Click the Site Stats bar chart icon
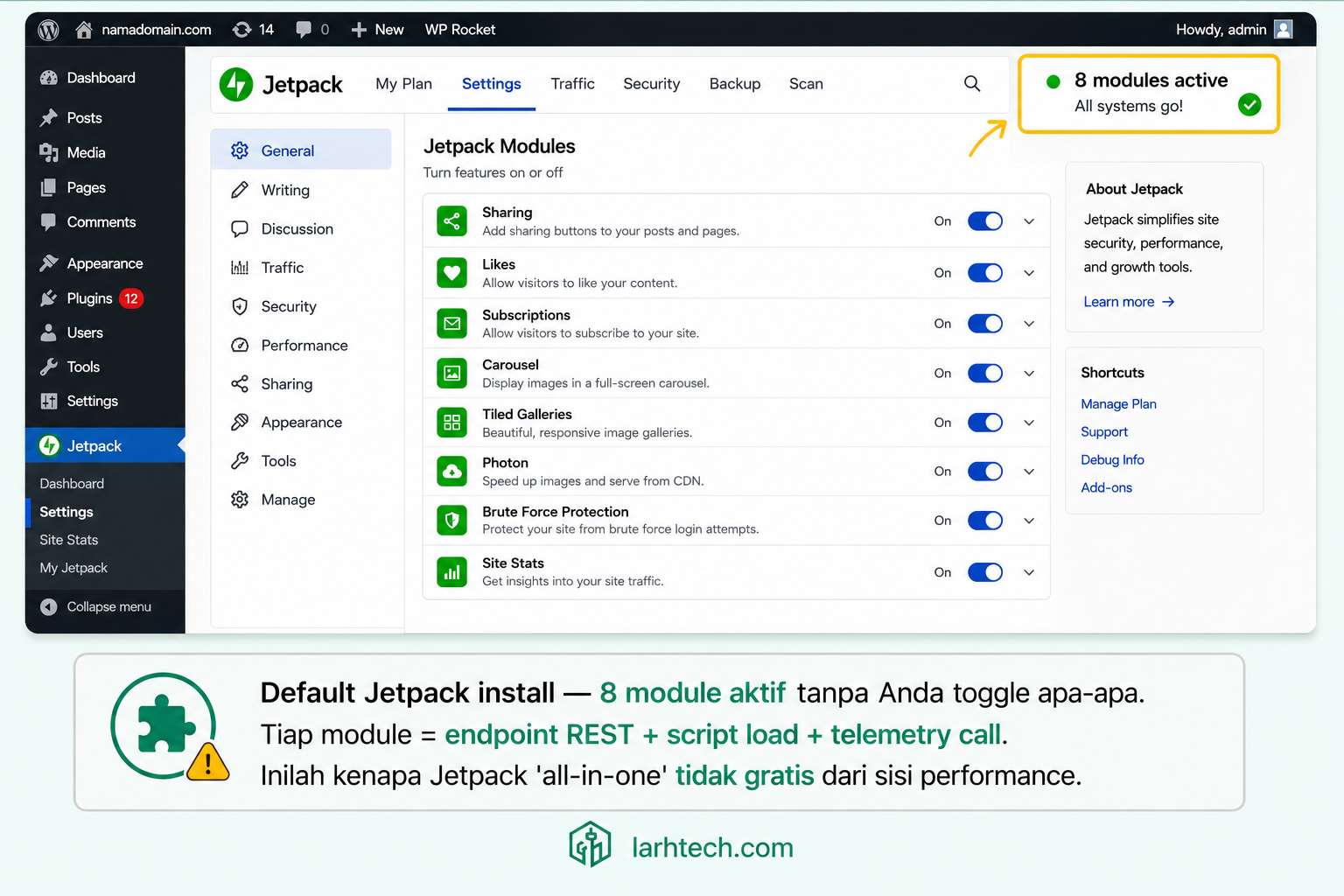Viewport: 1344px width, 896px height. pos(451,572)
